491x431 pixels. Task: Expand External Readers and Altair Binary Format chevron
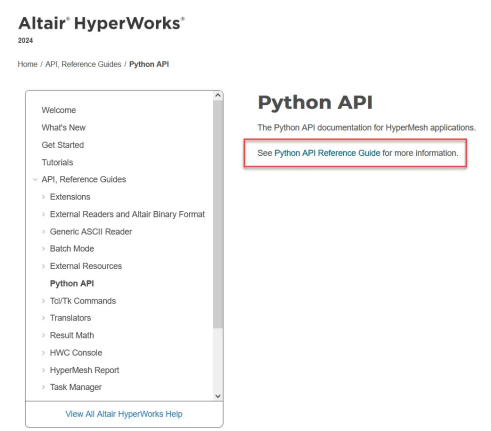pyautogui.click(x=43, y=214)
